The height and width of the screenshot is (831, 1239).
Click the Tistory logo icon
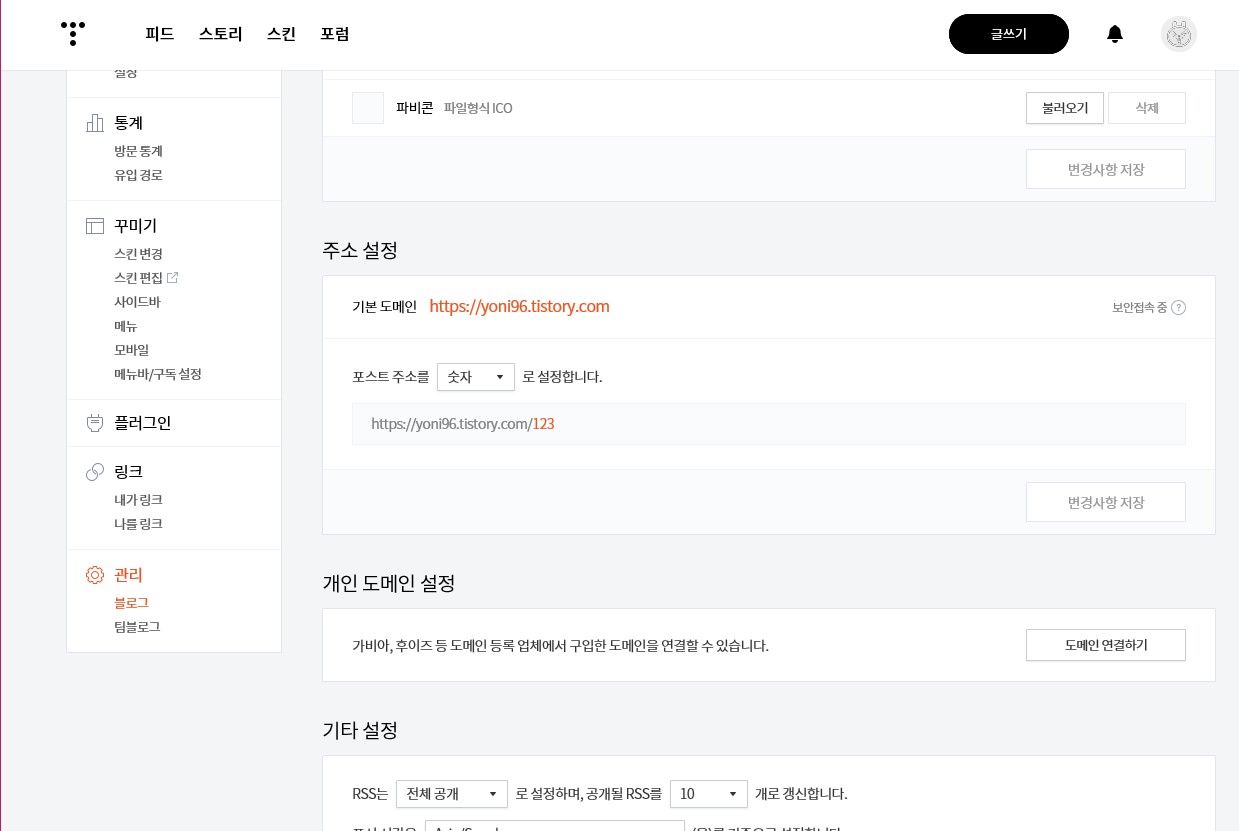[x=73, y=34]
